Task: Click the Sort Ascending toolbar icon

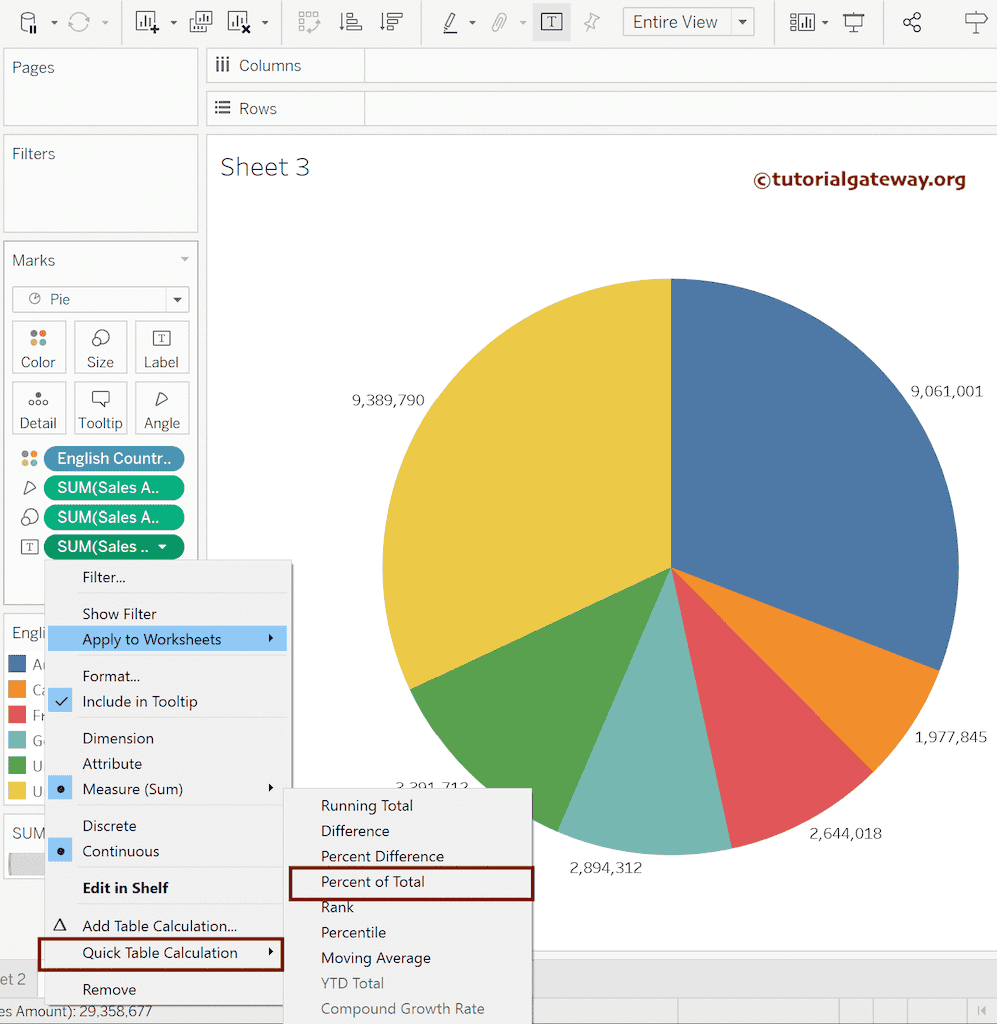Action: 350,21
